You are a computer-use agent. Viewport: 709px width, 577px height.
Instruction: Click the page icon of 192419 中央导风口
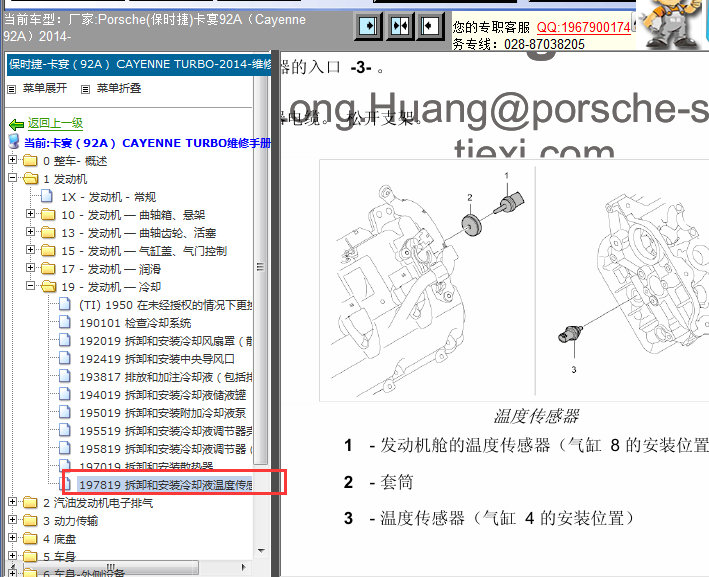click(x=65, y=358)
